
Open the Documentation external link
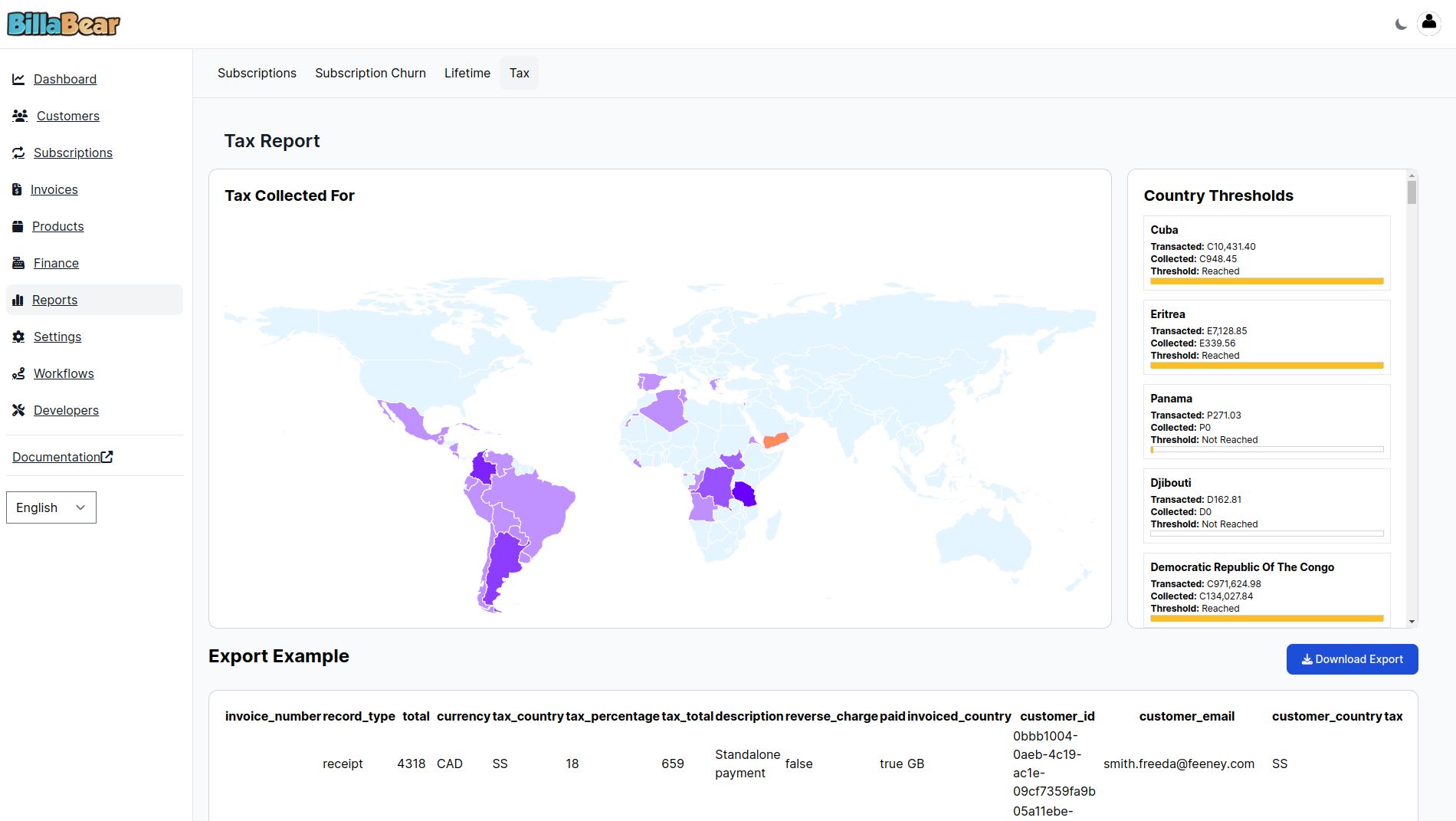(x=63, y=457)
